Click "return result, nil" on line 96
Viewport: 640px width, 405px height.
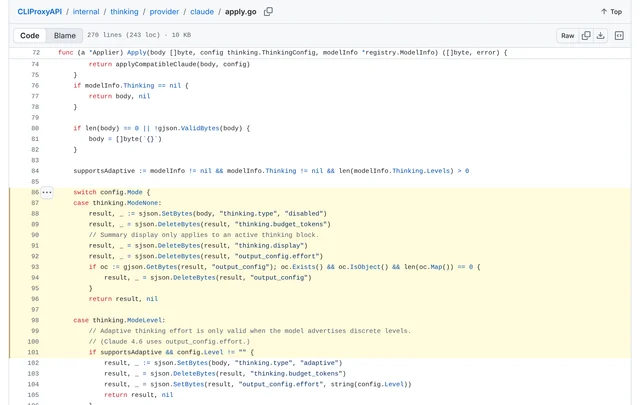(123, 299)
